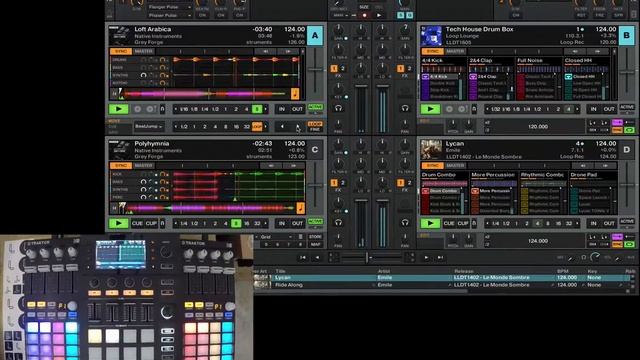Click the Deck B letter badge

click(627, 36)
